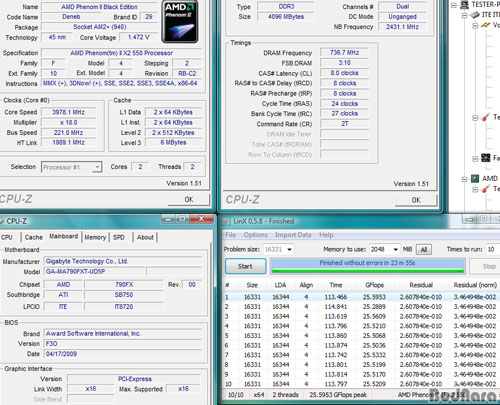The width and height of the screenshot is (500, 405).
Task: Click the finished-without-errors progress bar
Action: click(367, 266)
